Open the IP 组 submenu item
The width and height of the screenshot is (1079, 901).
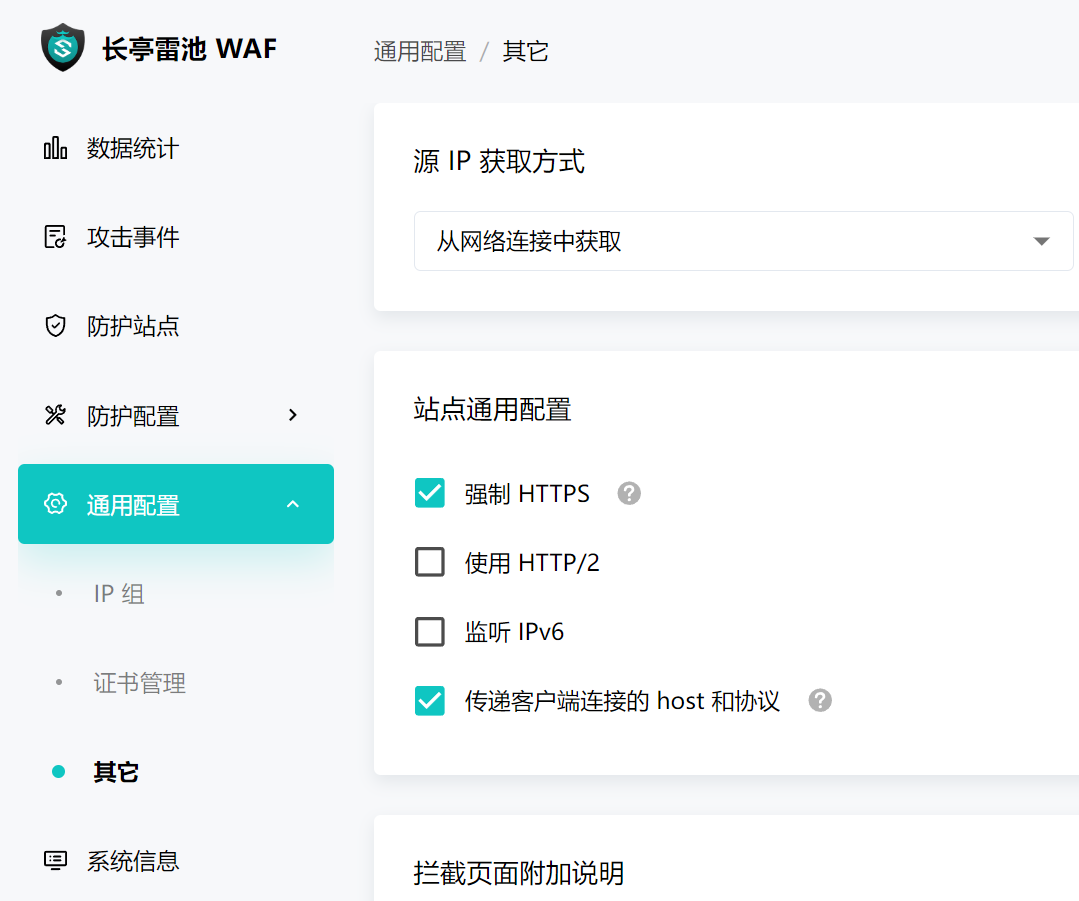click(x=119, y=594)
